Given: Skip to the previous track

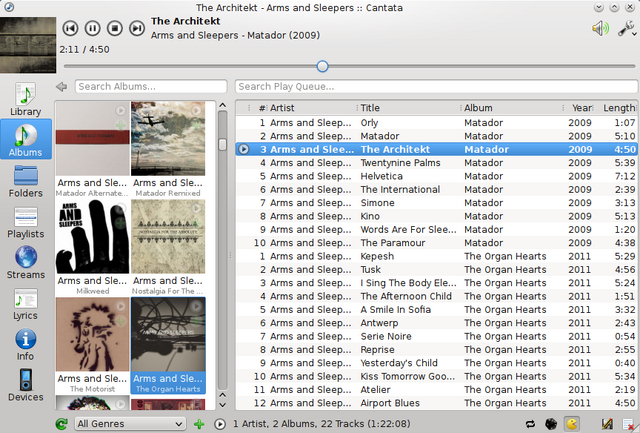Looking at the screenshot, I should tap(70, 28).
